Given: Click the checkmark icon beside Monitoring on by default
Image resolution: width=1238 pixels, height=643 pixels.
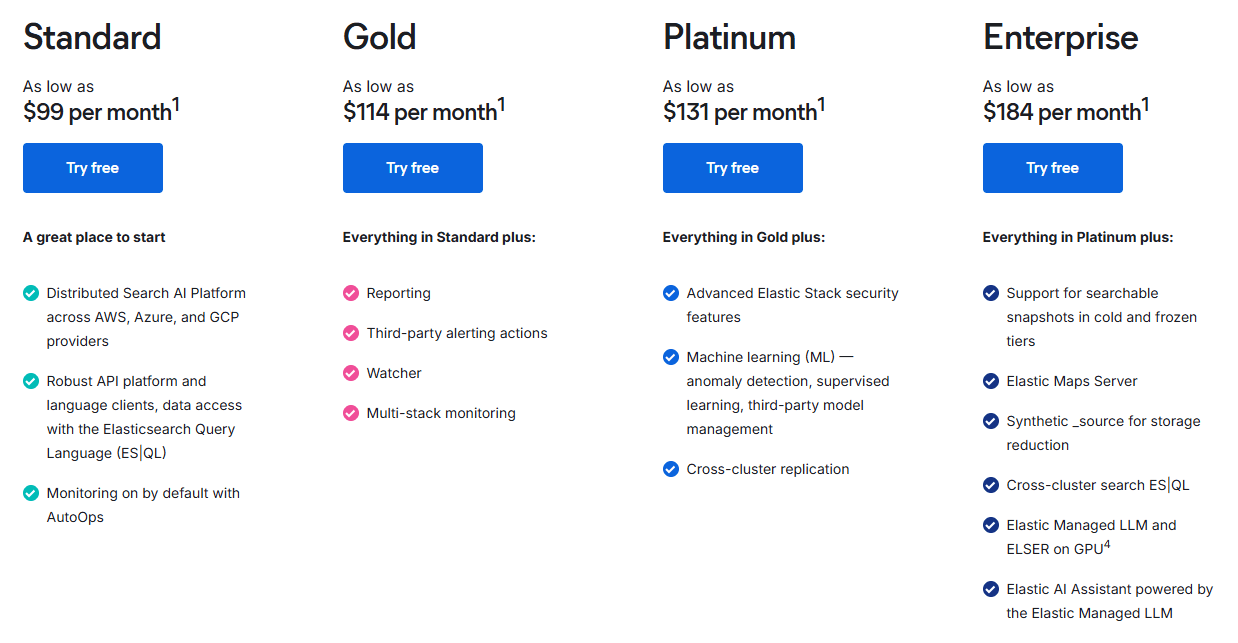Looking at the screenshot, I should [31, 493].
